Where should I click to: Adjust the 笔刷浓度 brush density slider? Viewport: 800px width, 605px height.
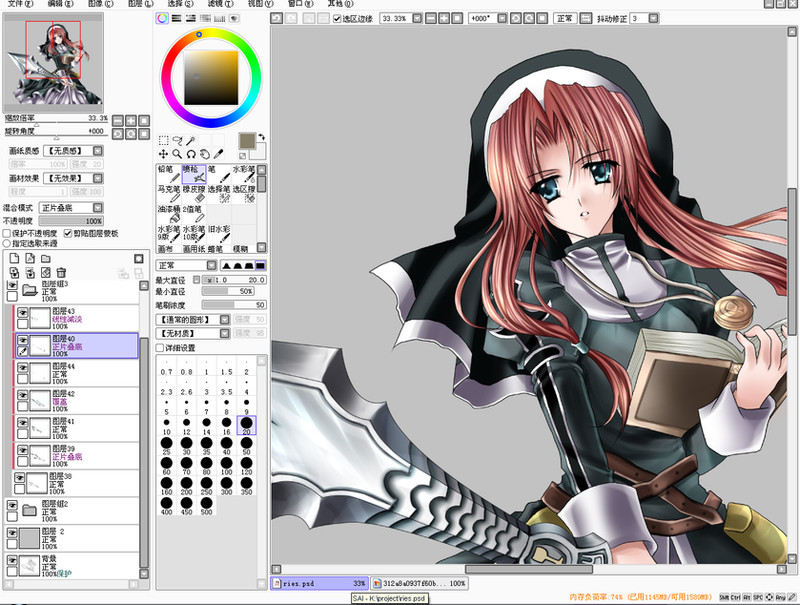click(x=234, y=305)
